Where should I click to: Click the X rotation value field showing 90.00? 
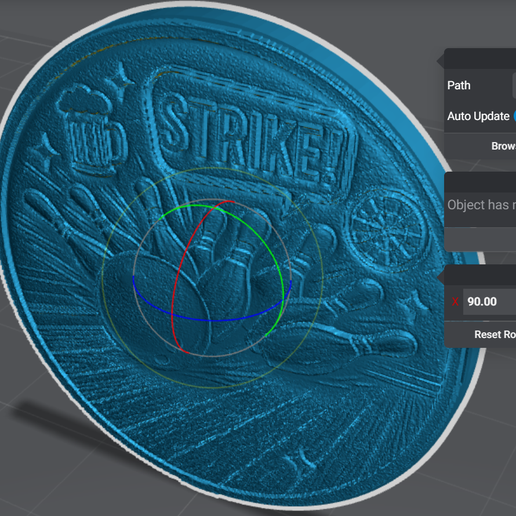point(489,302)
